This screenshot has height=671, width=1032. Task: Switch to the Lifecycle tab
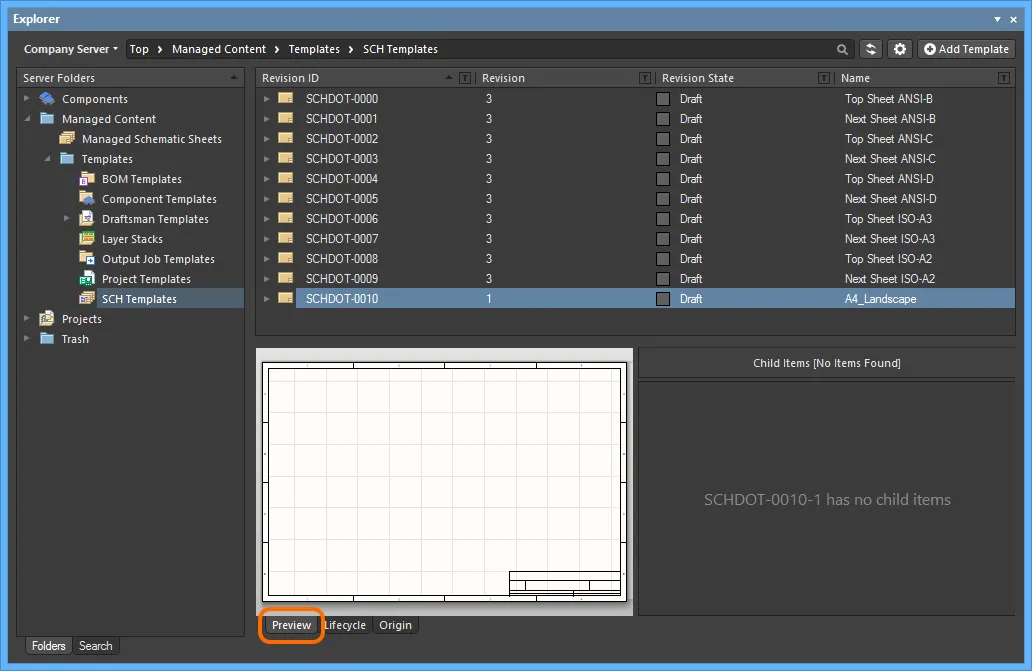point(346,625)
